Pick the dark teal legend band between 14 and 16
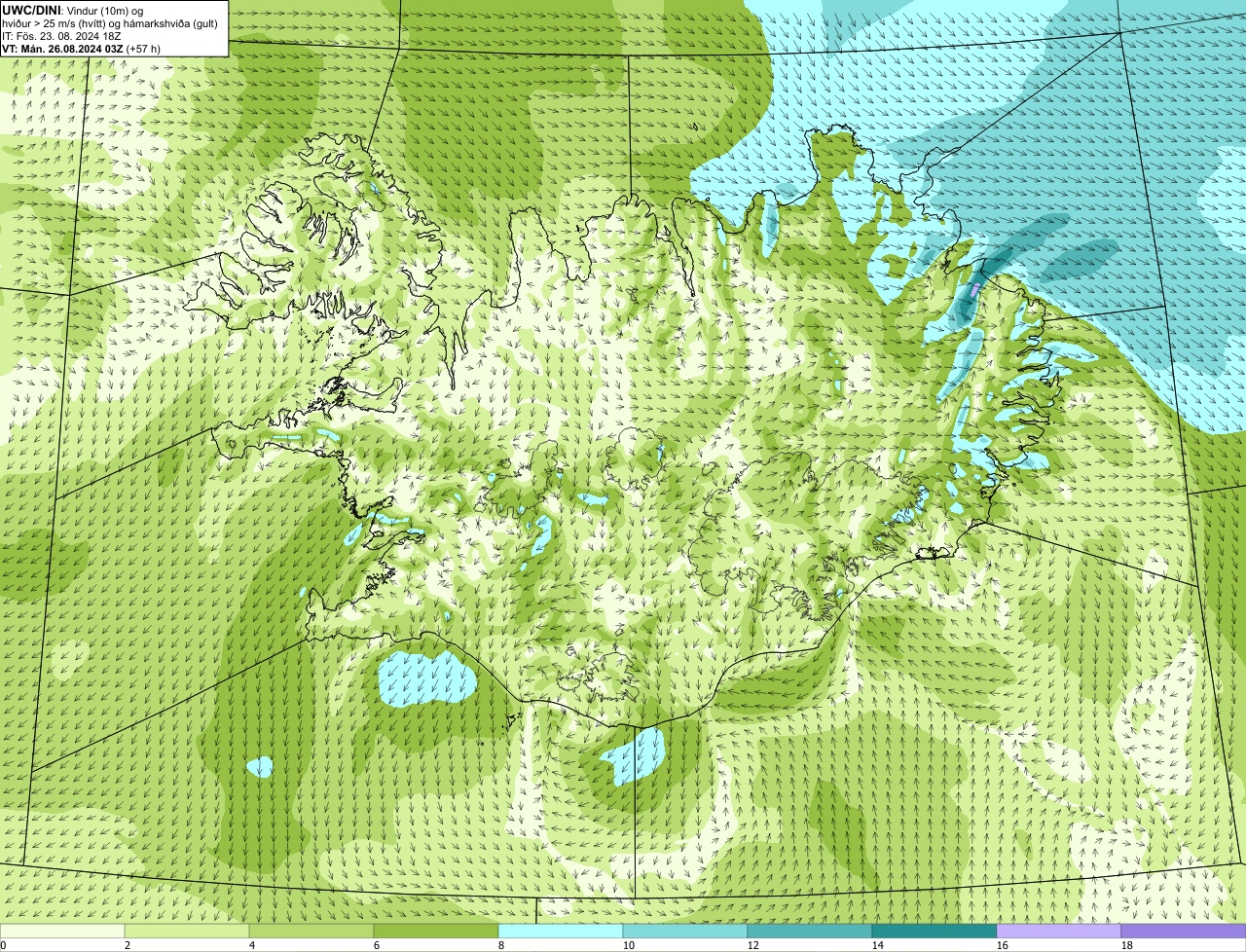This screenshot has height=952, width=1246. (x=934, y=932)
